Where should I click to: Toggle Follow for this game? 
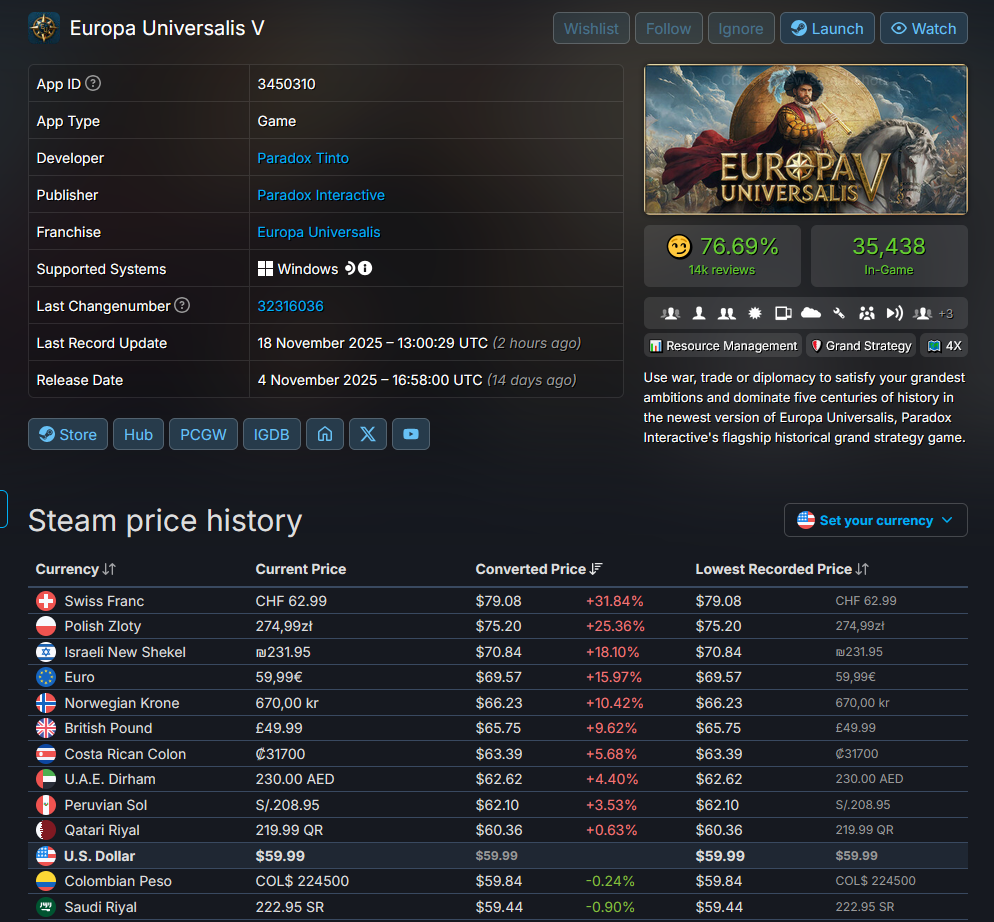[x=668, y=29]
